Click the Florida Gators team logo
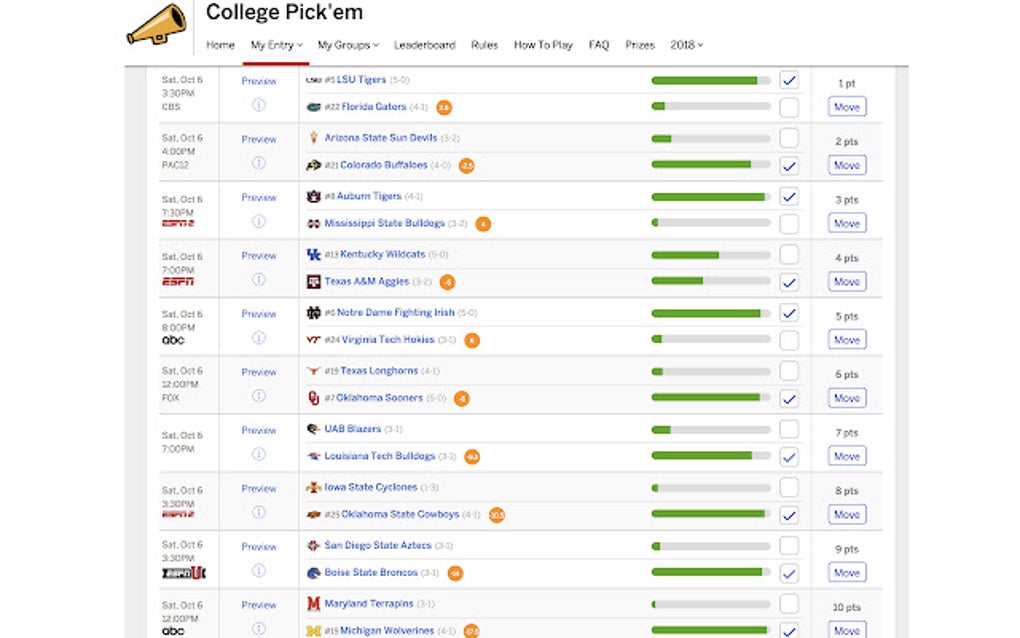This screenshot has height=638, width=1020. pos(314,107)
